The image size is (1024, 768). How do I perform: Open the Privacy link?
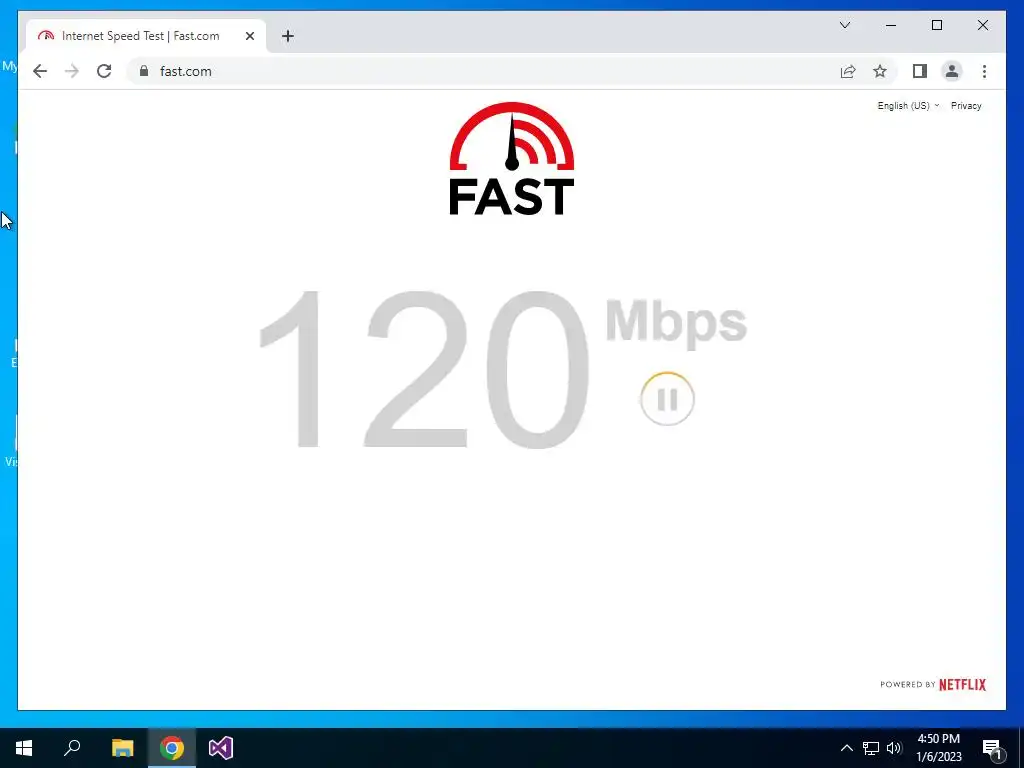pos(966,106)
